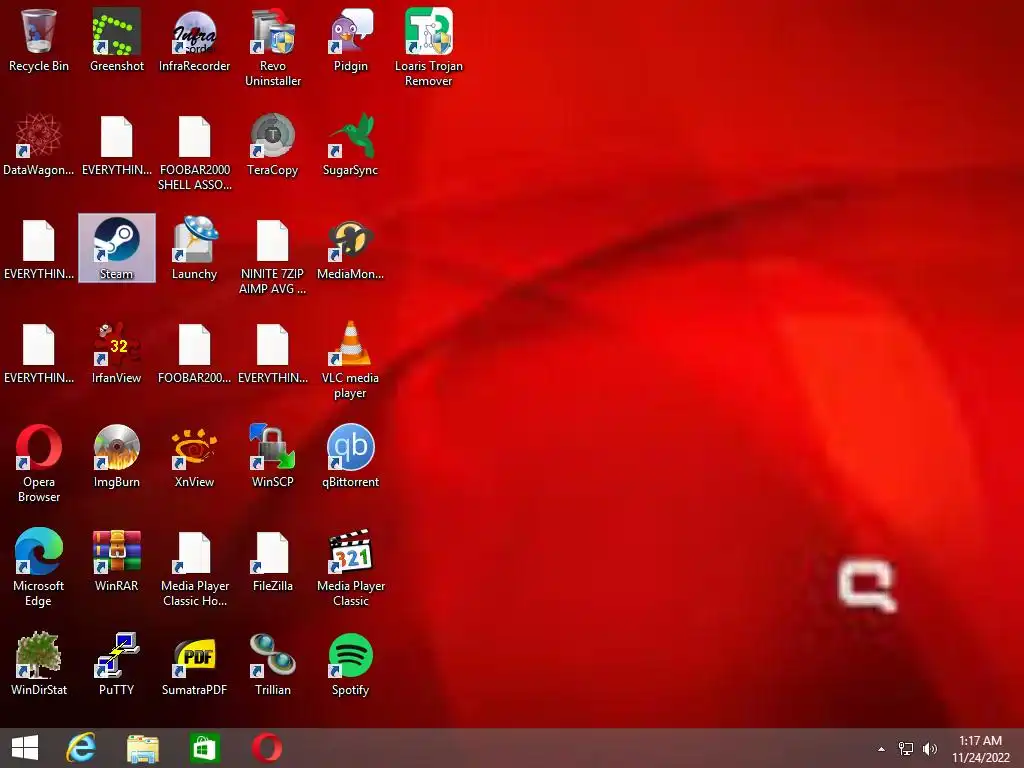Image resolution: width=1024 pixels, height=768 pixels.
Task: Select the Loaris Trojan Remover shortcut
Action: coord(428,47)
